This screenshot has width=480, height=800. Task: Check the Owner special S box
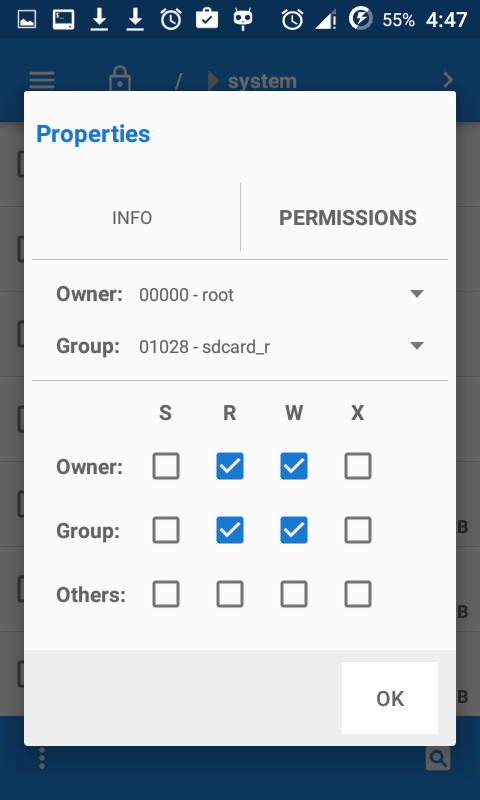click(x=166, y=466)
